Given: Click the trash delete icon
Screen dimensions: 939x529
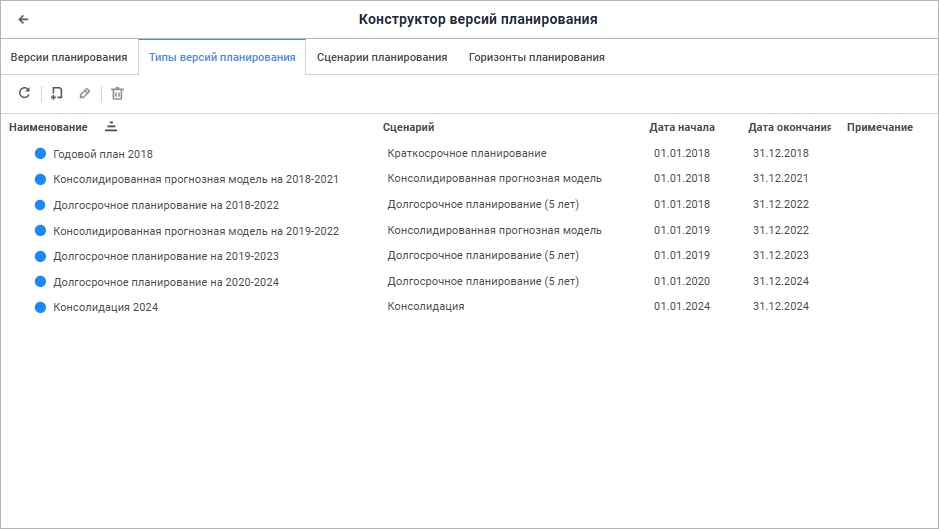Looking at the screenshot, I should coord(117,93).
